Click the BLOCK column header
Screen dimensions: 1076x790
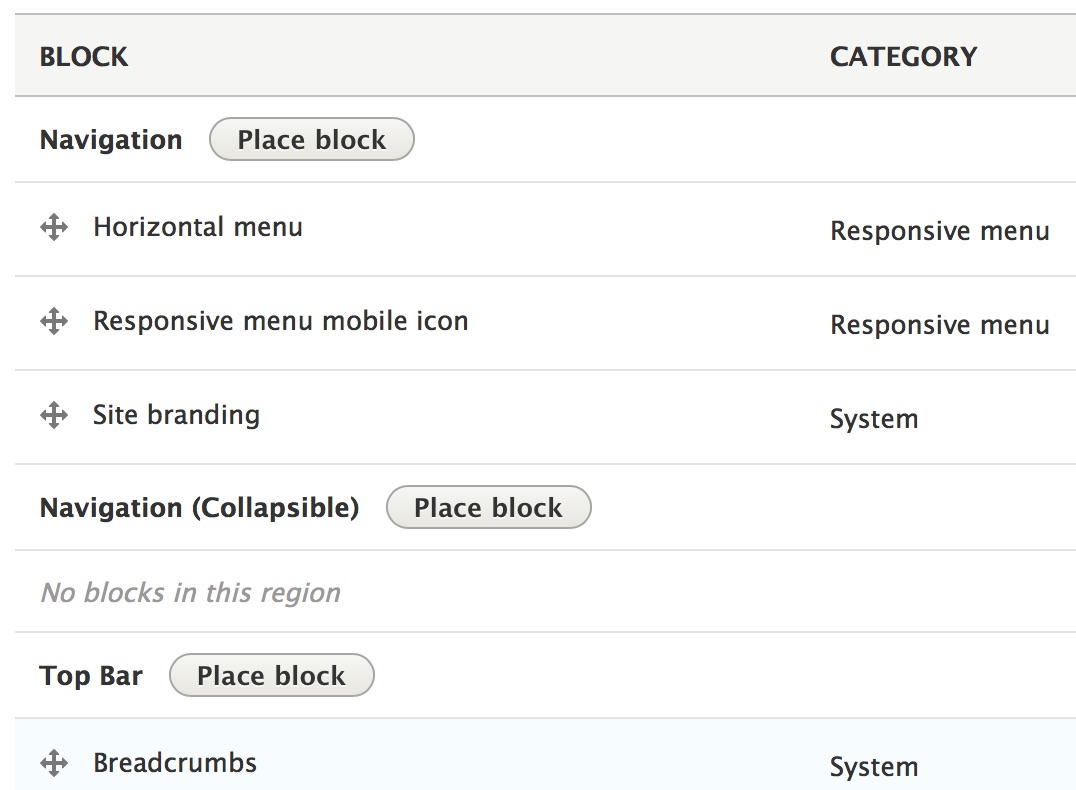(x=83, y=57)
